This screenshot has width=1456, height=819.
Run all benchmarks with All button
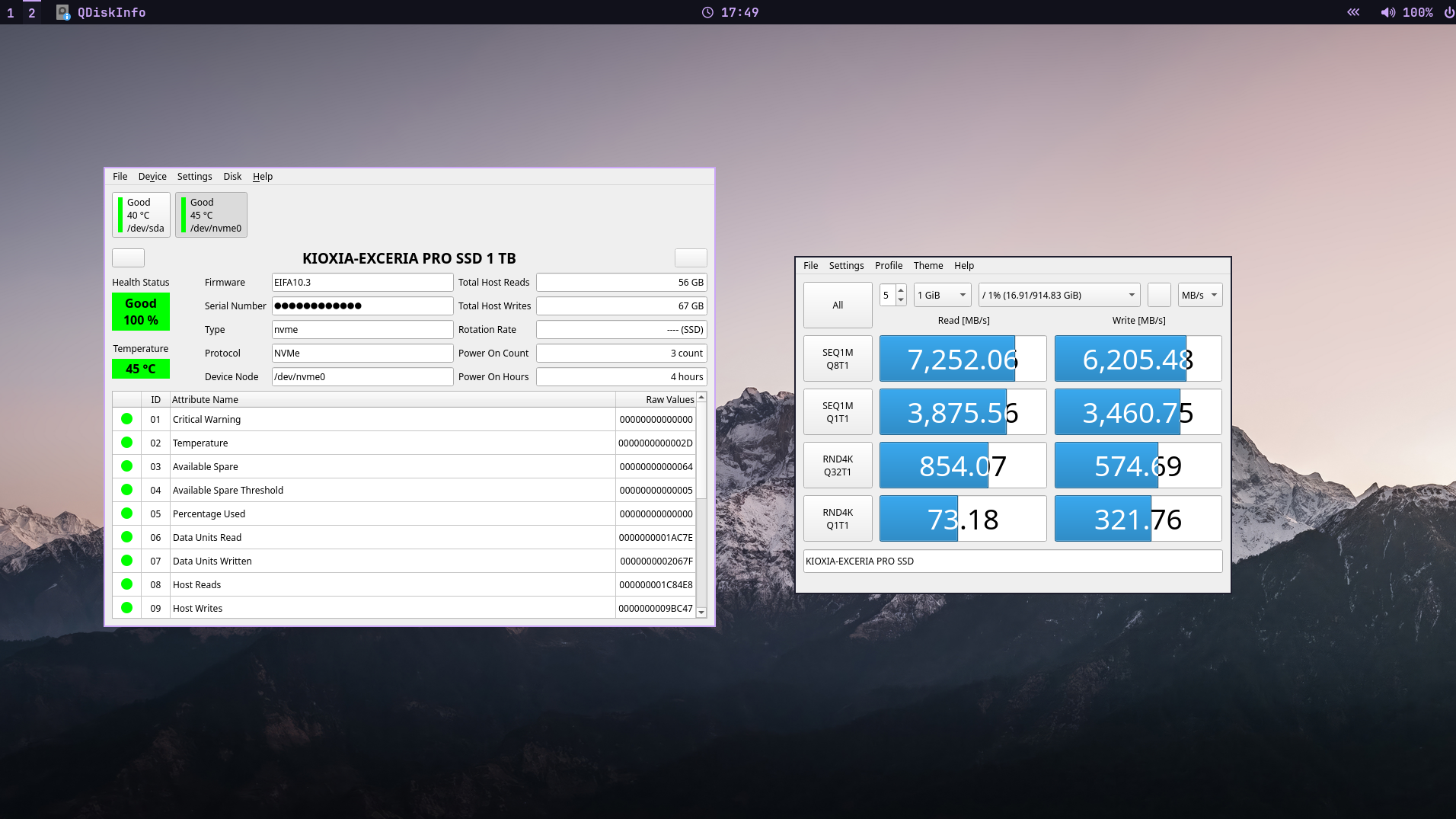coord(838,306)
